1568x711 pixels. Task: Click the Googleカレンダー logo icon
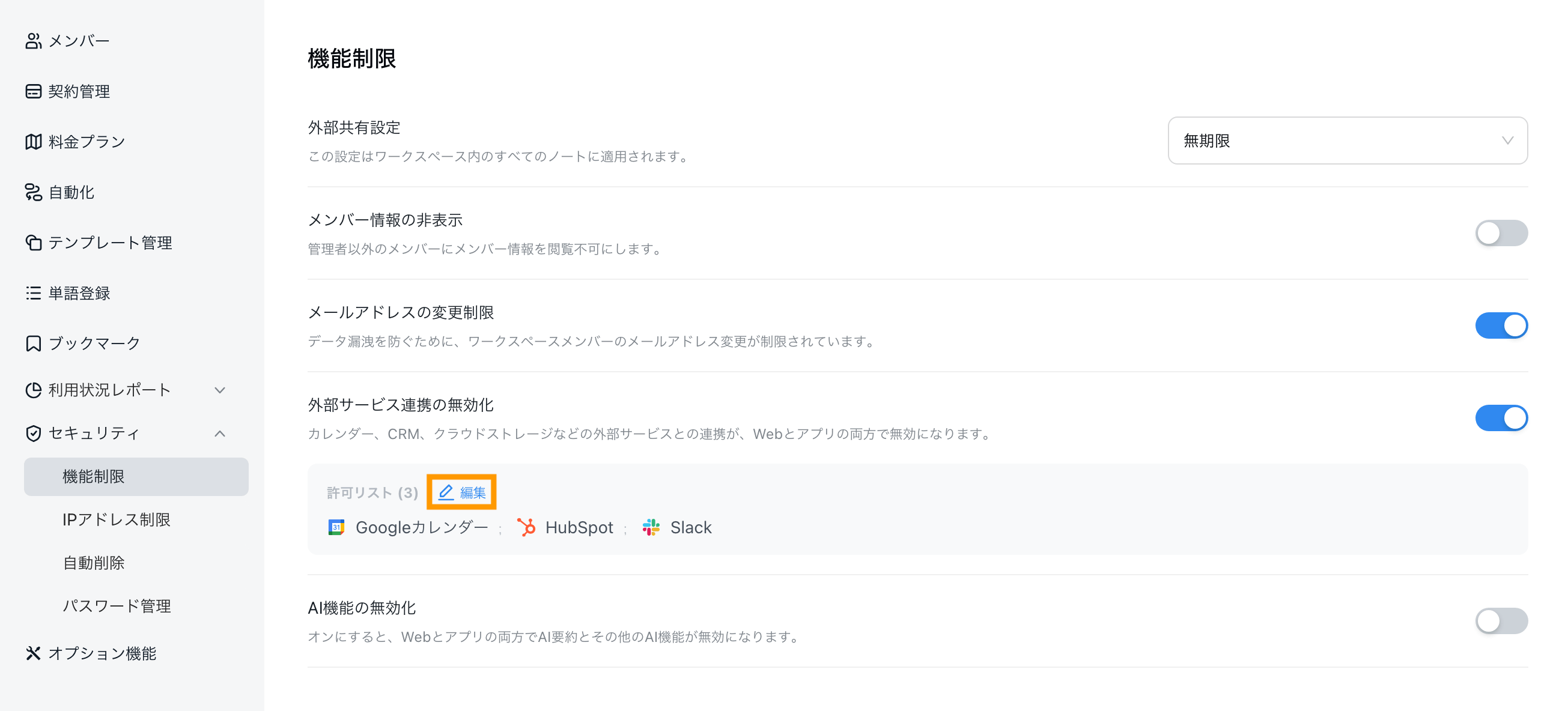[336, 527]
